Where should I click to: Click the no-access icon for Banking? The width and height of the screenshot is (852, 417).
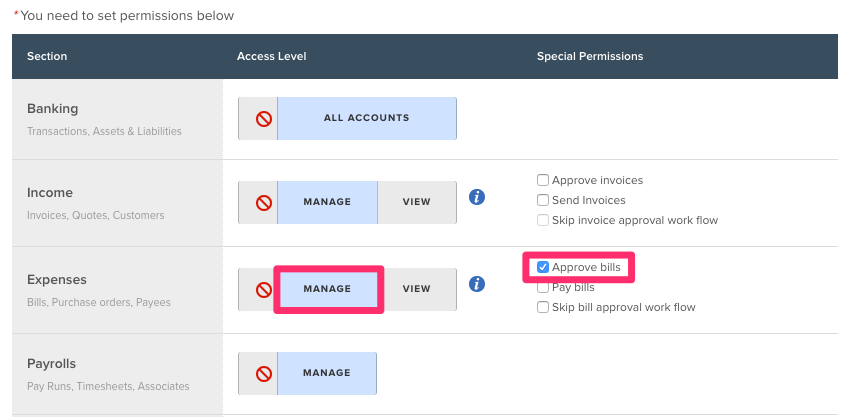click(264, 119)
